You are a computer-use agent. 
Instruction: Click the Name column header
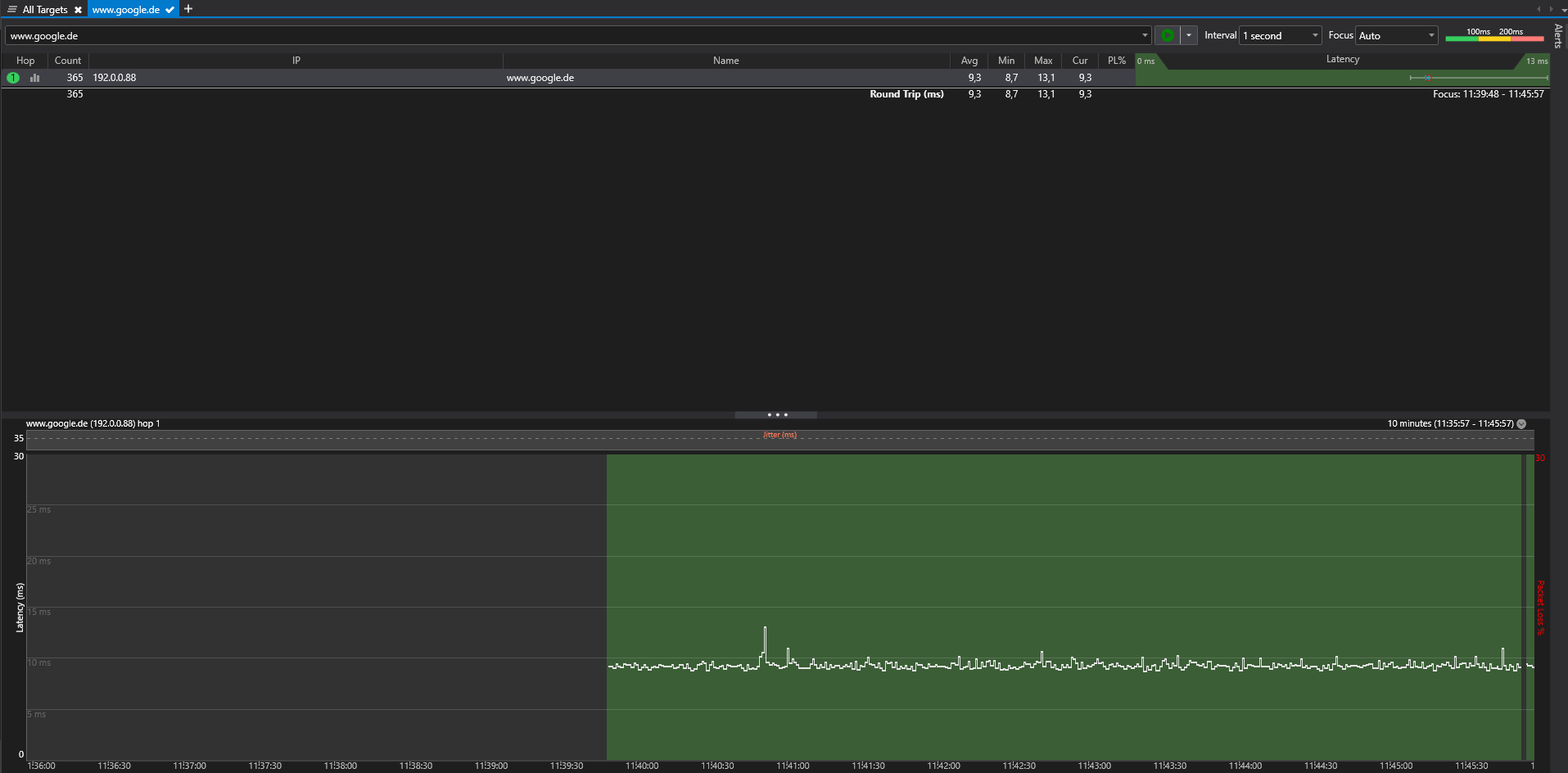pos(725,61)
